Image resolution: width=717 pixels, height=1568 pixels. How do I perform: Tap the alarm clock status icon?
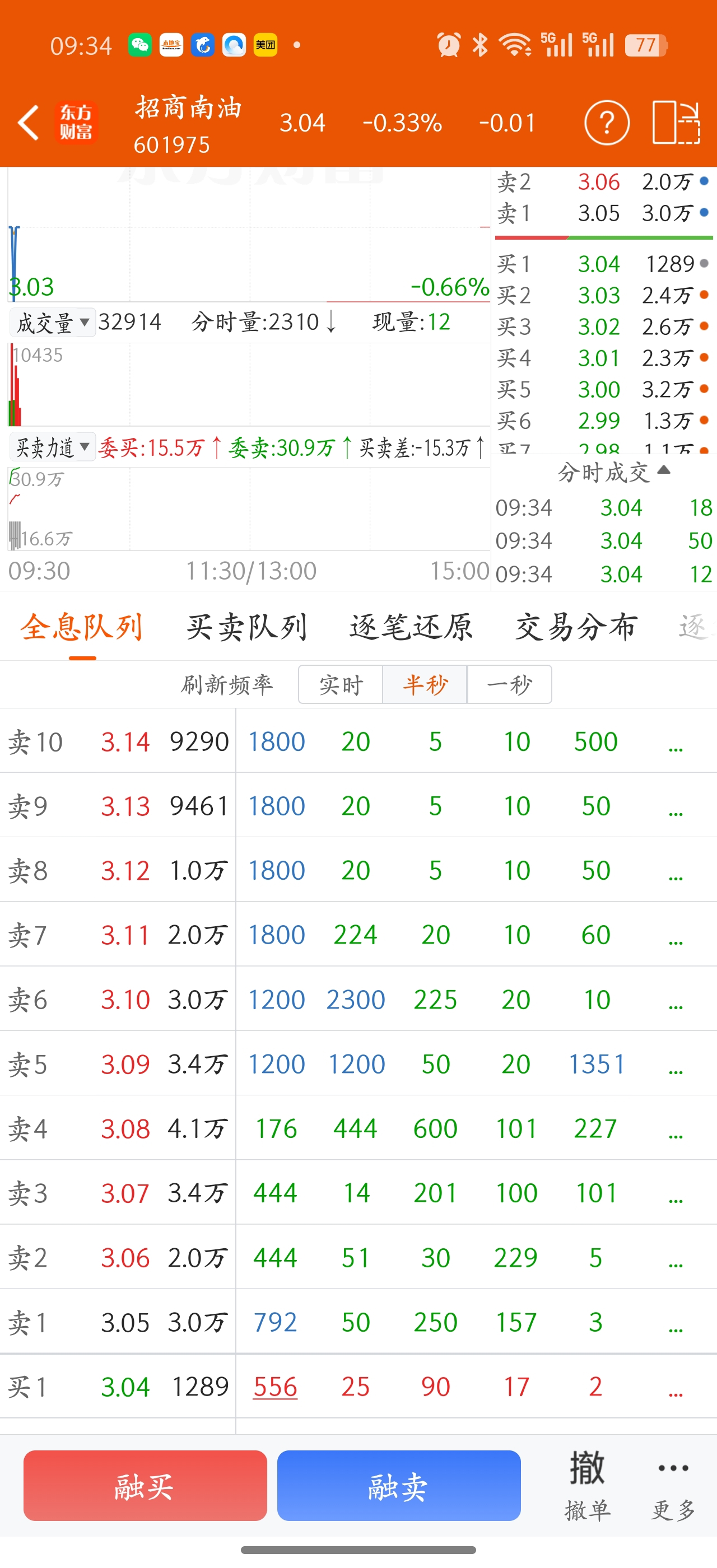point(449,45)
